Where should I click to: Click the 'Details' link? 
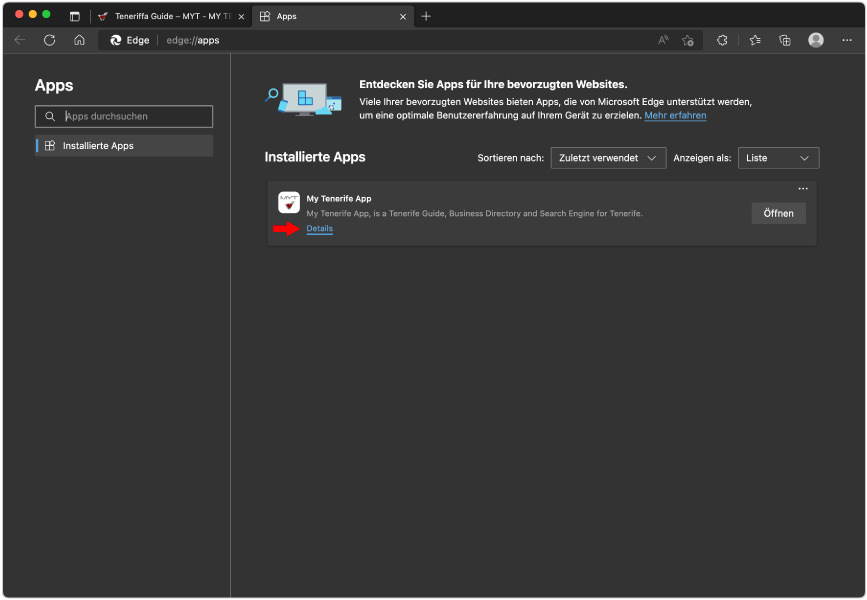pyautogui.click(x=319, y=229)
